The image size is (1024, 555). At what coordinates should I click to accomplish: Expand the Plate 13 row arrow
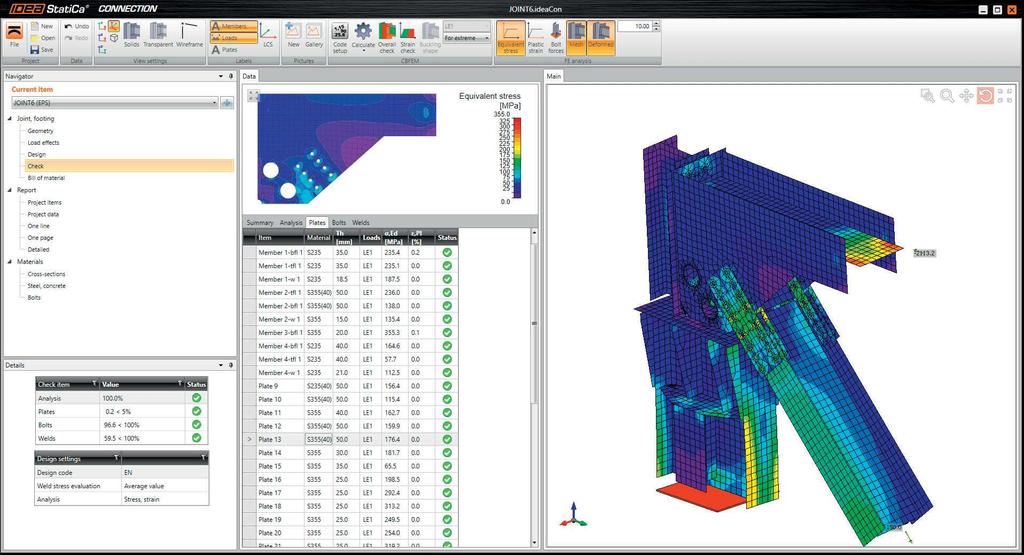(249, 439)
